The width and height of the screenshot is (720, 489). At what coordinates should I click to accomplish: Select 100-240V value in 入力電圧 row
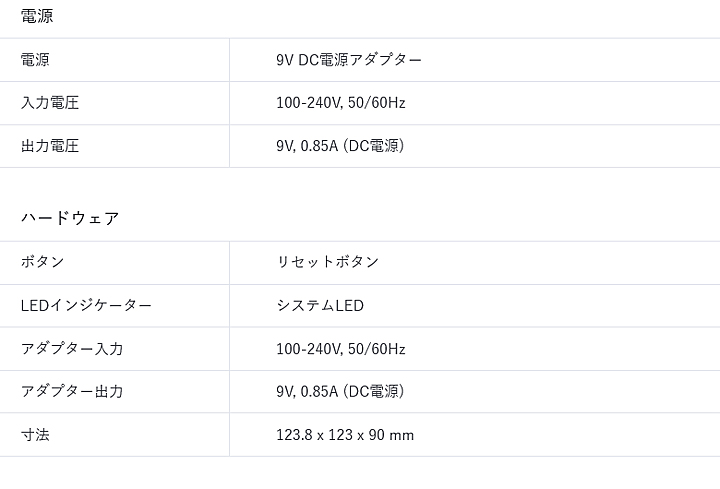click(309, 103)
